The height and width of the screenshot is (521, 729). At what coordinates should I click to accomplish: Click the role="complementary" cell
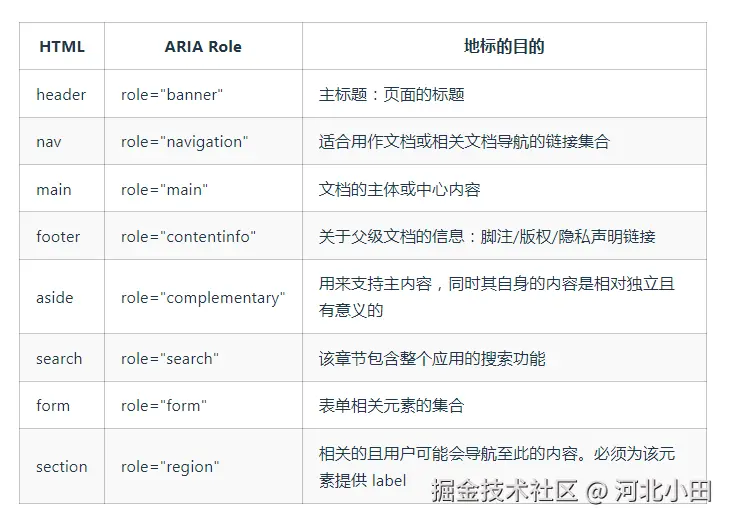203,298
